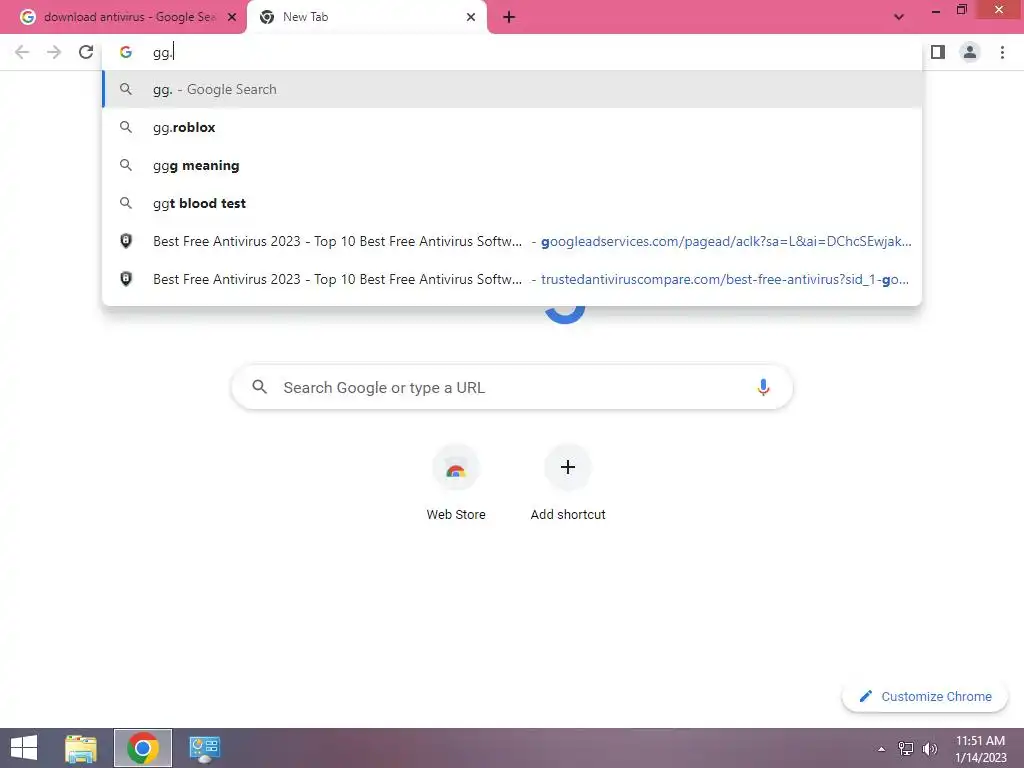The image size is (1024, 768).
Task: Click the shield icon of the googleadservices suggestion
Action: [x=126, y=241]
